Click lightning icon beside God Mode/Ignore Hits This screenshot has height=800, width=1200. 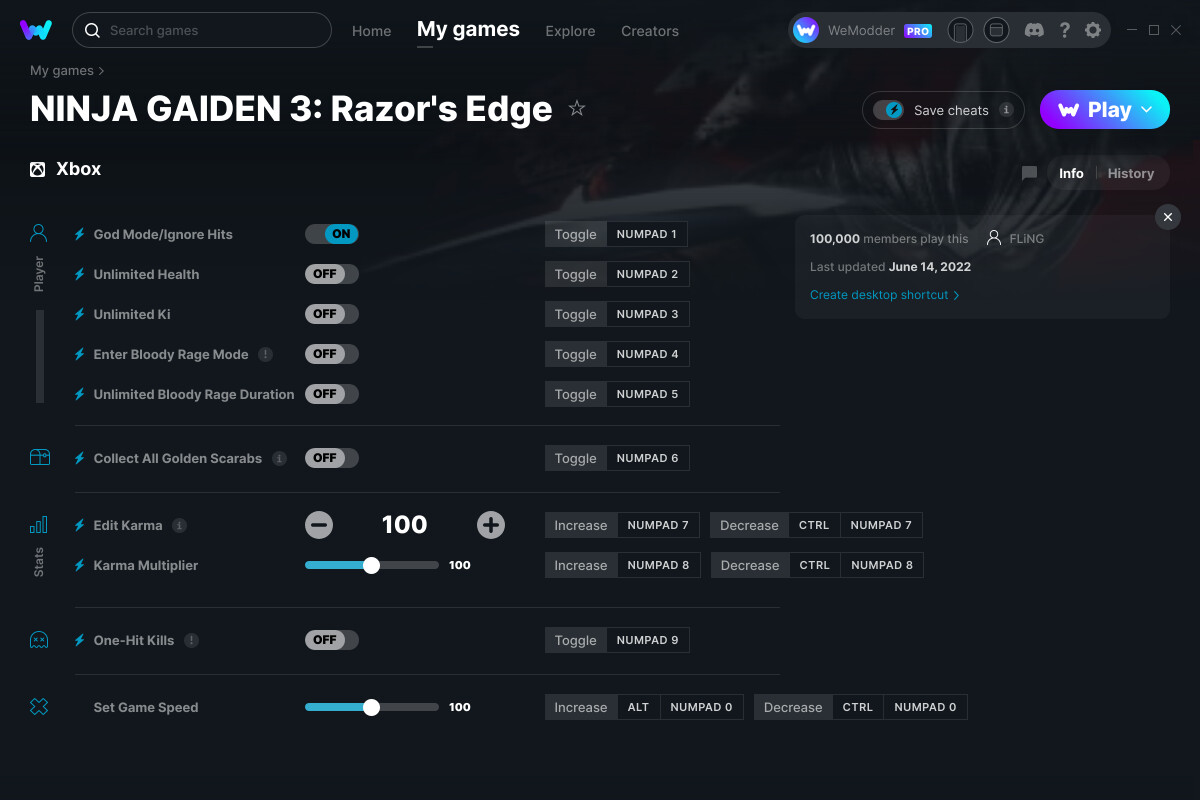(x=80, y=234)
